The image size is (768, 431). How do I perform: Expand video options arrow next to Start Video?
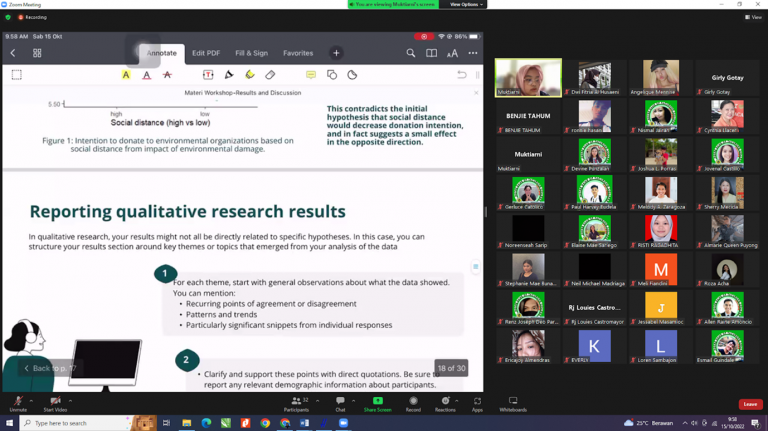coord(71,401)
